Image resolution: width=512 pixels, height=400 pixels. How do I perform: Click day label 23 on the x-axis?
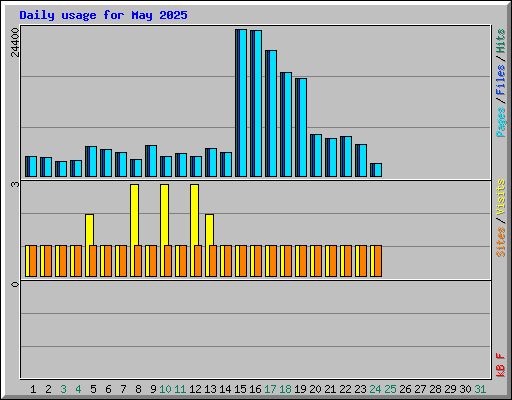[360, 389]
